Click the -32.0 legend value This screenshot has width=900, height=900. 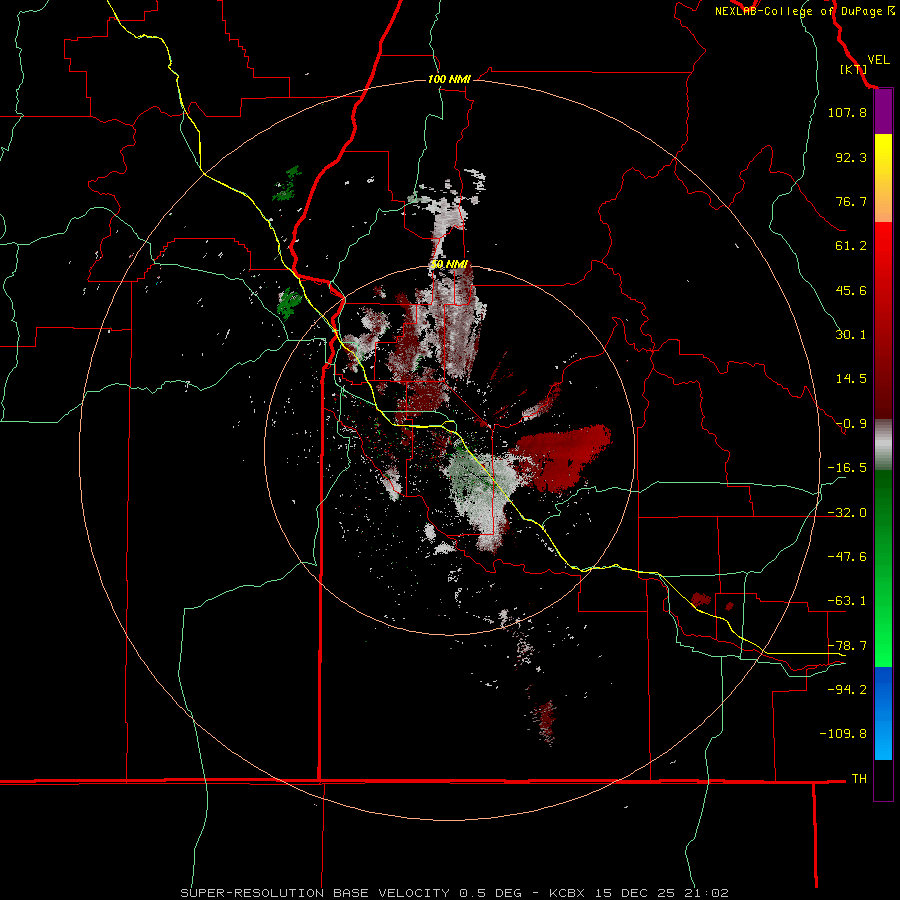click(847, 513)
